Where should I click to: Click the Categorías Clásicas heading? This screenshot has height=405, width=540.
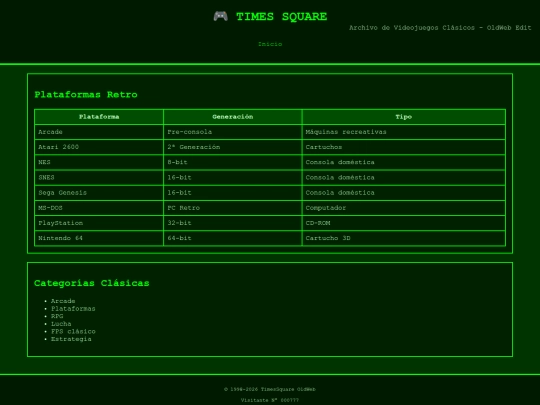[x=92, y=283]
